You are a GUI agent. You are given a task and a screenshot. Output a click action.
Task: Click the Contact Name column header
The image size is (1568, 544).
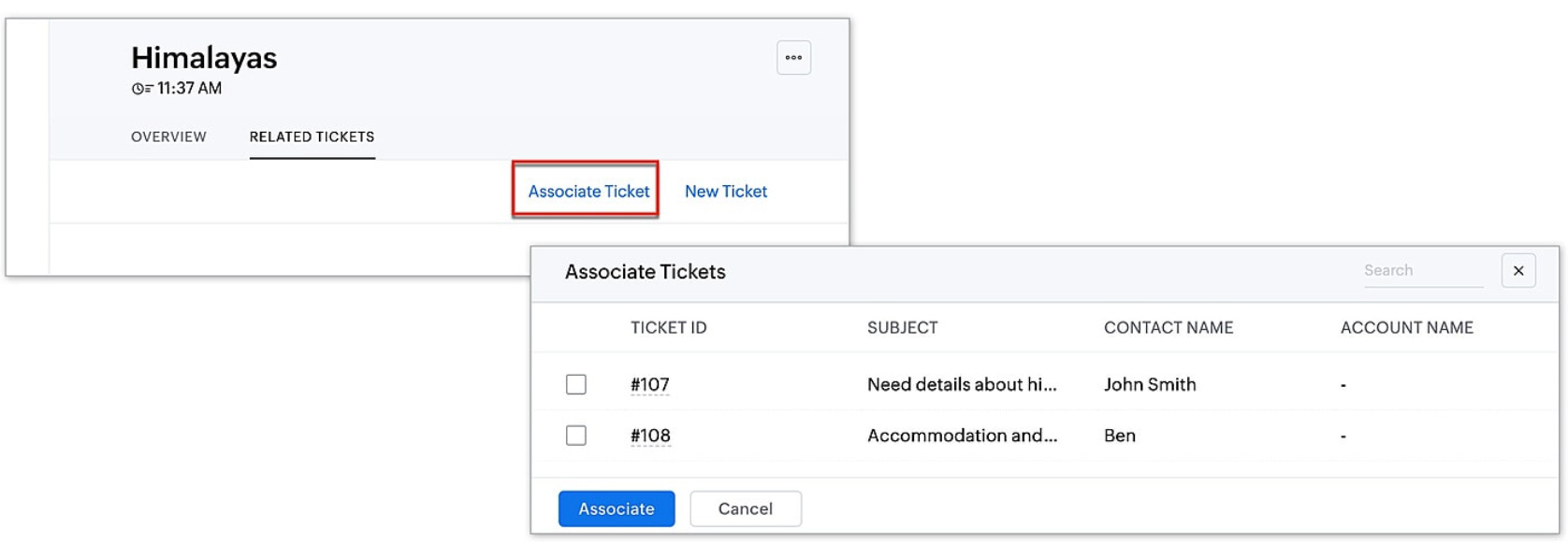pyautogui.click(x=1168, y=328)
